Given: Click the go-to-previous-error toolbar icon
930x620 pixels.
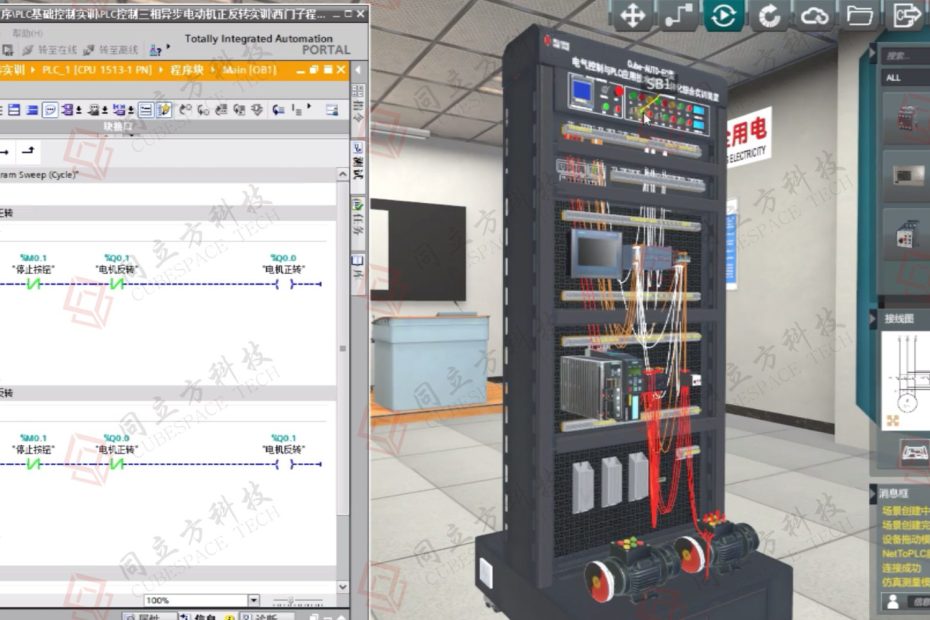Looking at the screenshot, I should (x=185, y=110).
